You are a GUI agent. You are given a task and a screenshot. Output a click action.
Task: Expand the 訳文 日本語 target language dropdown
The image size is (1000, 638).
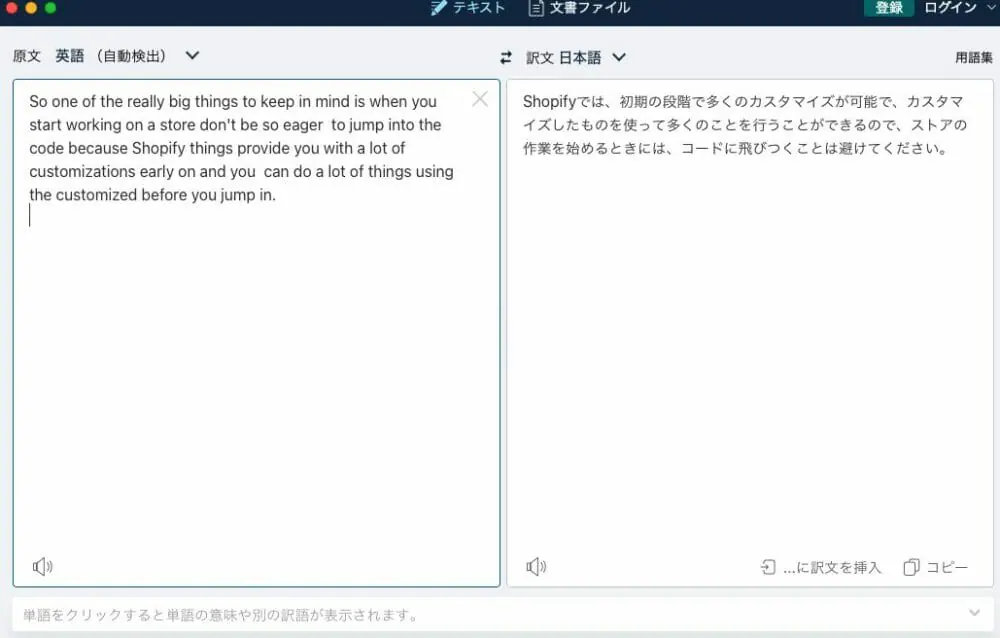pyautogui.click(x=618, y=57)
